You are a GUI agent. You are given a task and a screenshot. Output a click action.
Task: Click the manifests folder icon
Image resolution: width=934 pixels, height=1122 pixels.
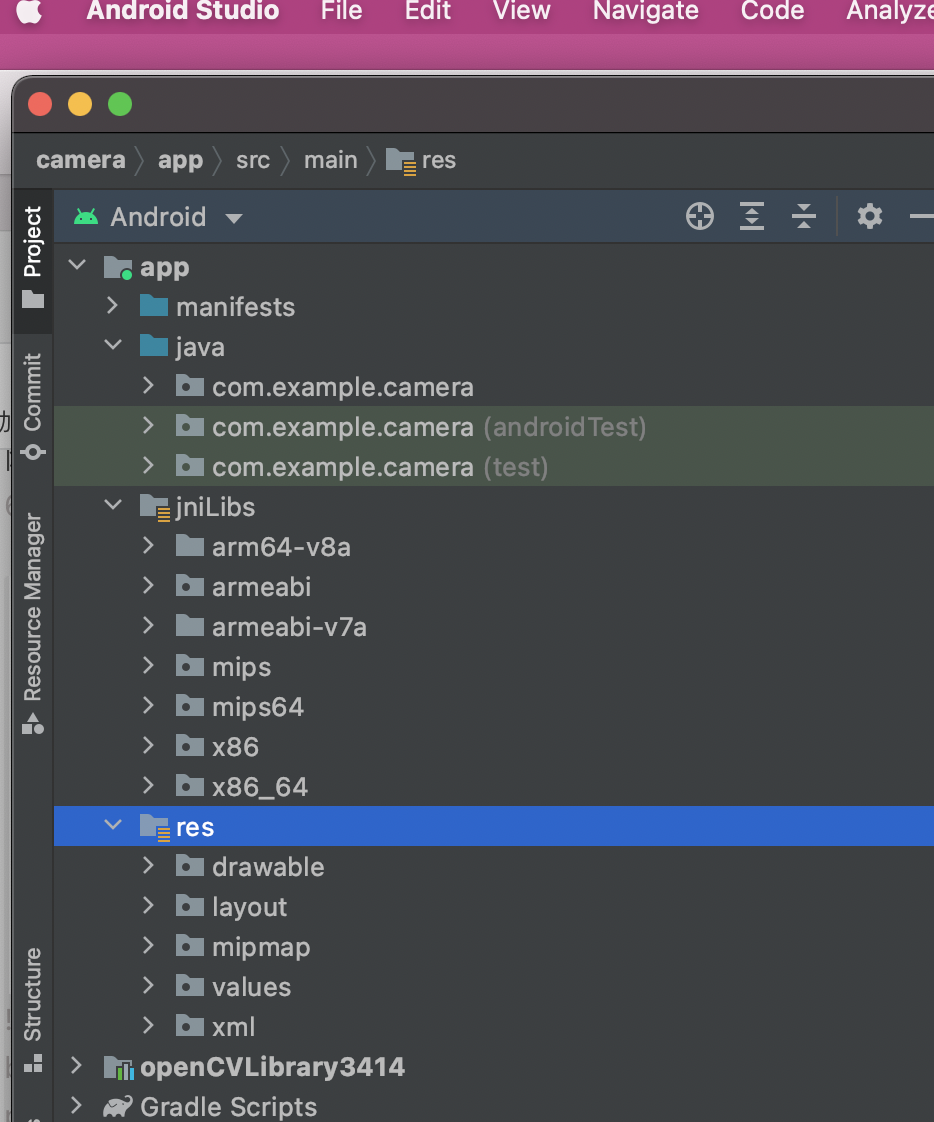[154, 306]
